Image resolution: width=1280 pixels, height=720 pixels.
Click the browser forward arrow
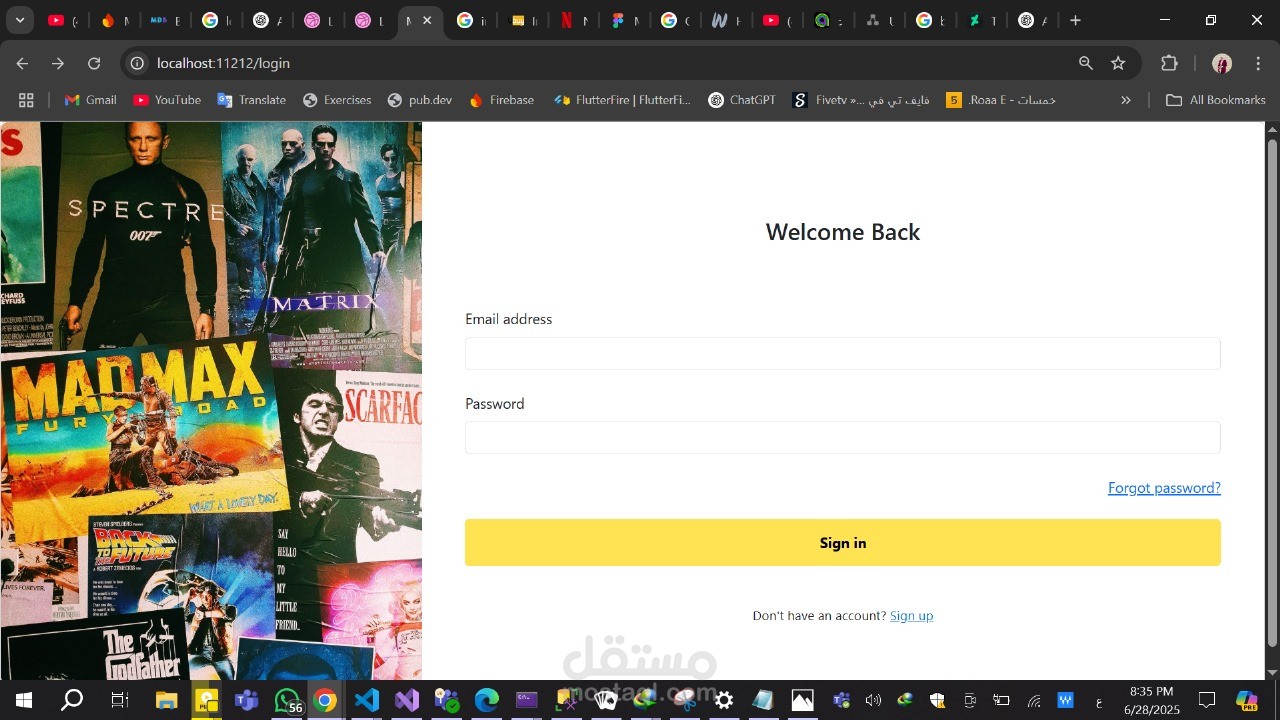(58, 63)
